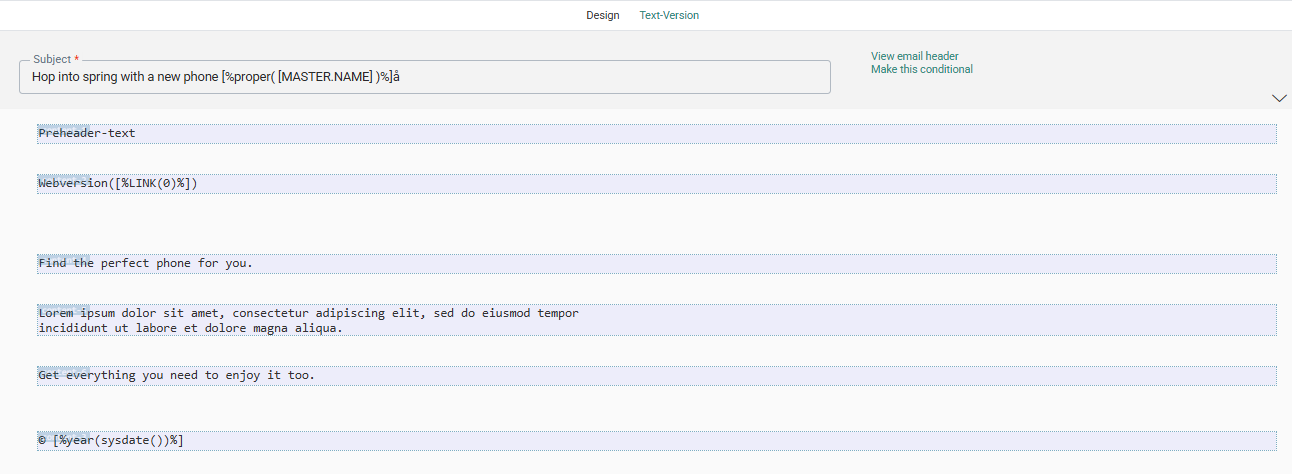Click the word 'Hop' in the subject
The width and height of the screenshot is (1292, 474).
click(43, 77)
